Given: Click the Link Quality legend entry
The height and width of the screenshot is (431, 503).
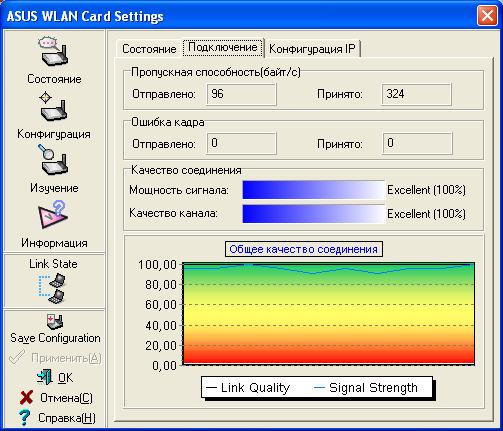Looking at the screenshot, I should point(248,387).
